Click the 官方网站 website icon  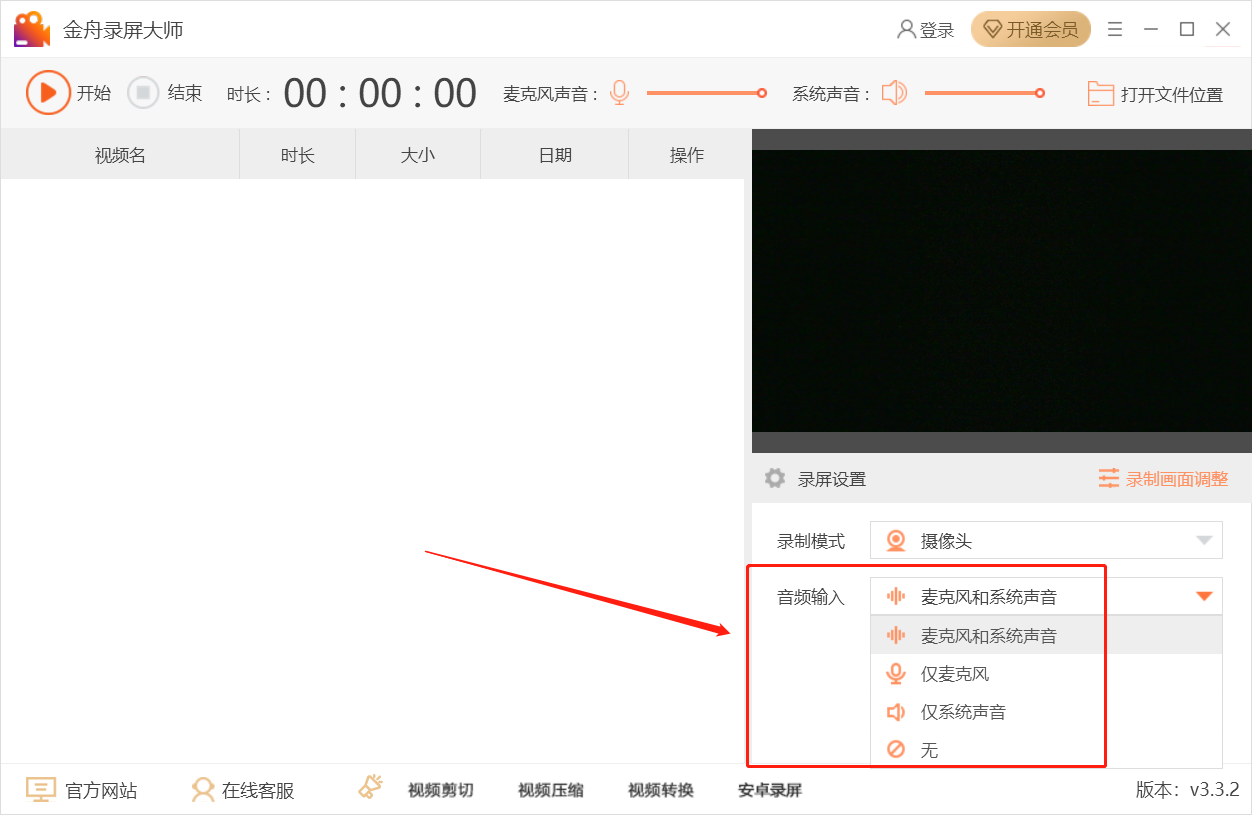pyautogui.click(x=40, y=790)
